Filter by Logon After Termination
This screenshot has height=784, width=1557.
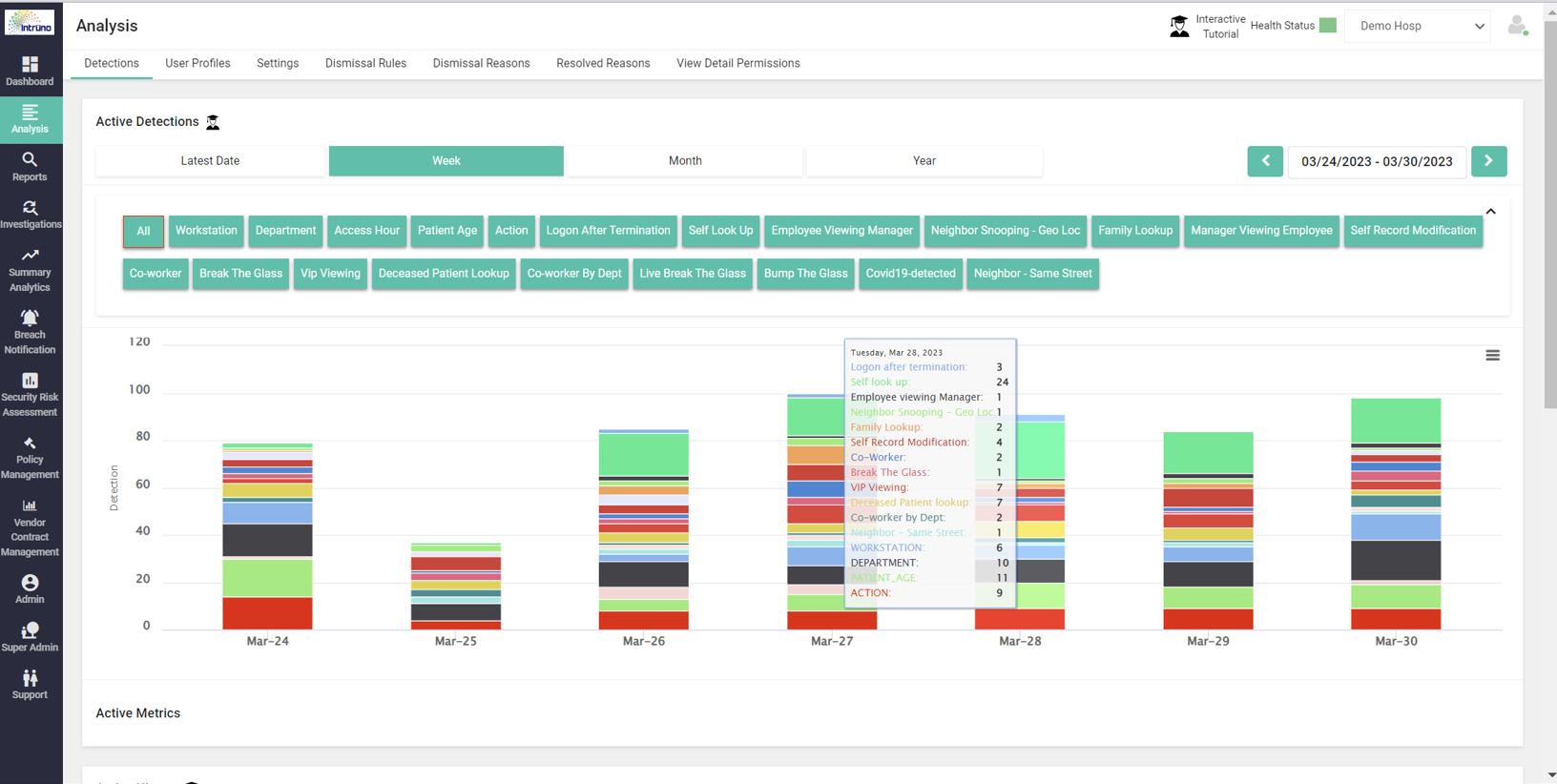tap(608, 231)
